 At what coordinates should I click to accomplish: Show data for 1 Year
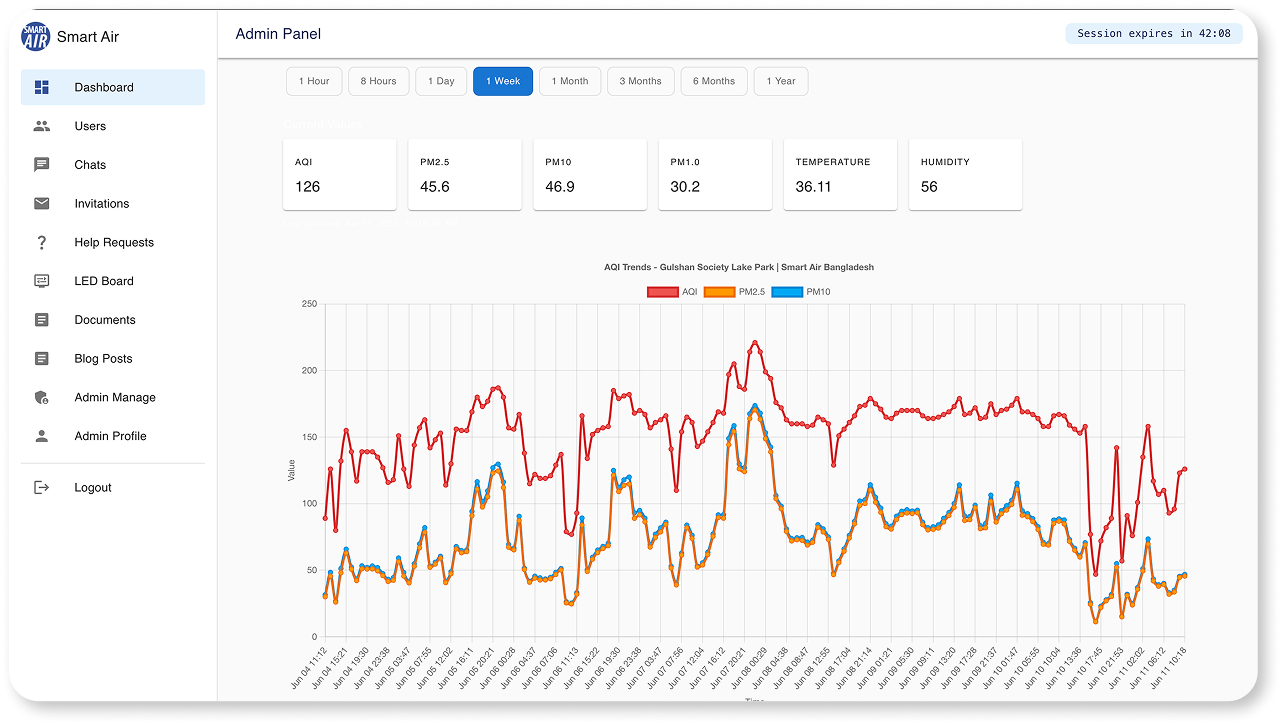point(781,81)
